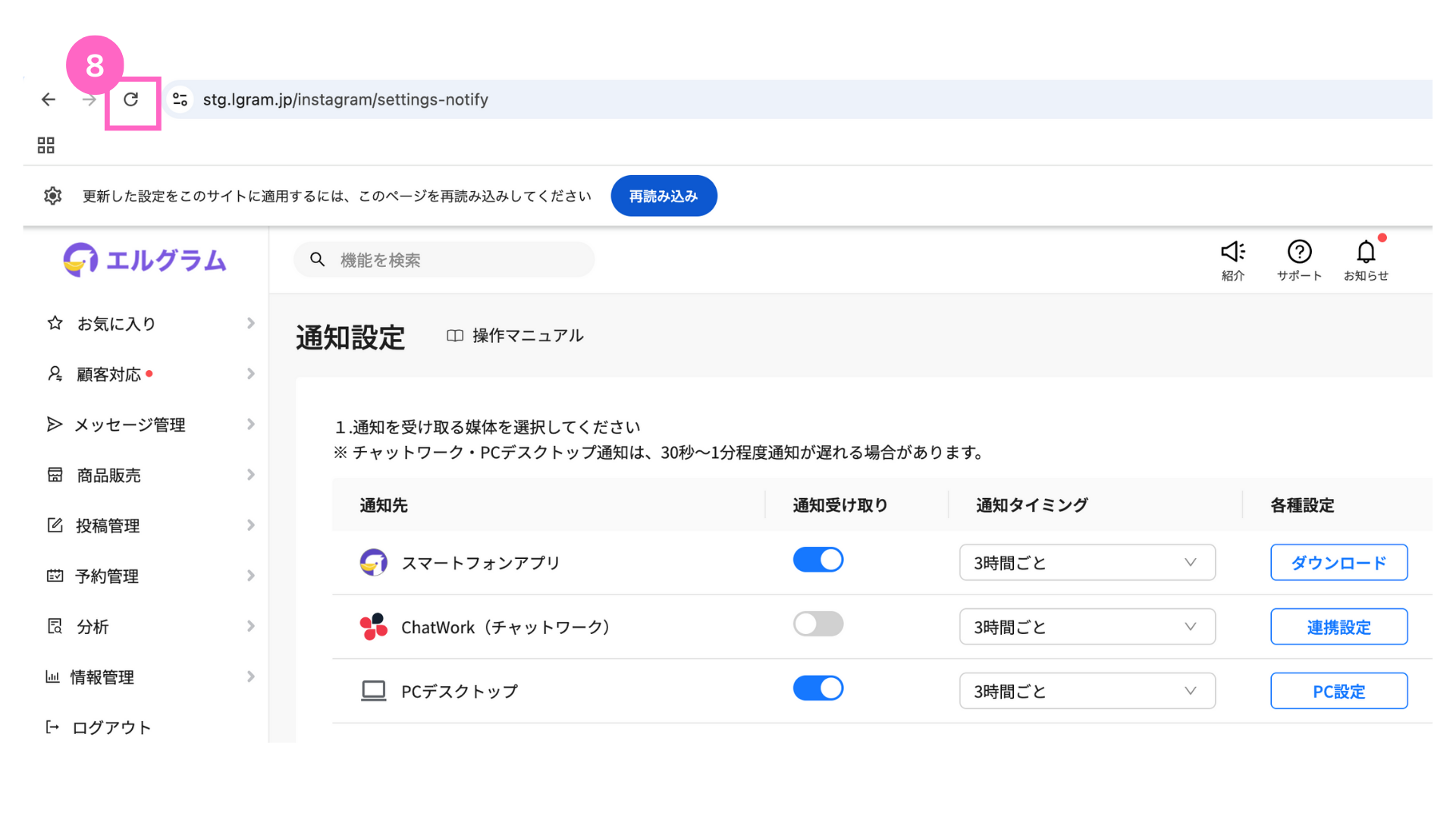Disable スマートフォンアプリ notification toggle
This screenshot has height=819, width=1456.
coord(818,560)
